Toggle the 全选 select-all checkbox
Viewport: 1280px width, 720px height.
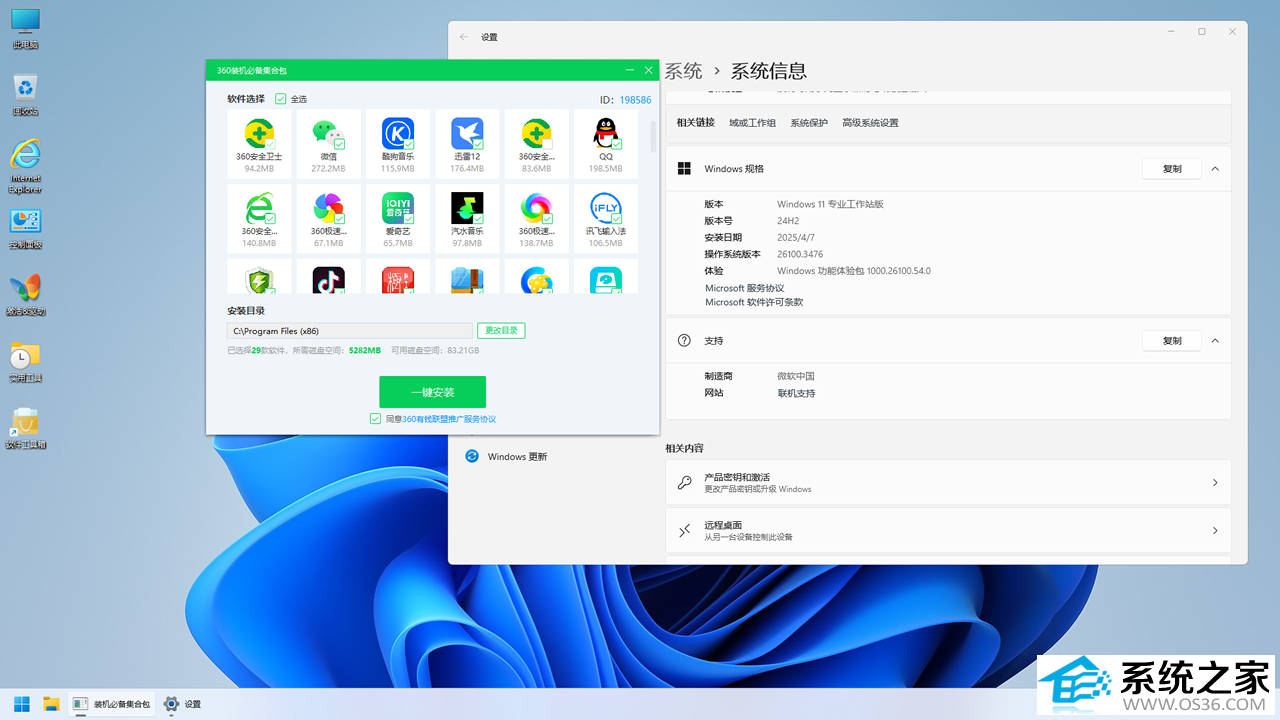(281, 99)
